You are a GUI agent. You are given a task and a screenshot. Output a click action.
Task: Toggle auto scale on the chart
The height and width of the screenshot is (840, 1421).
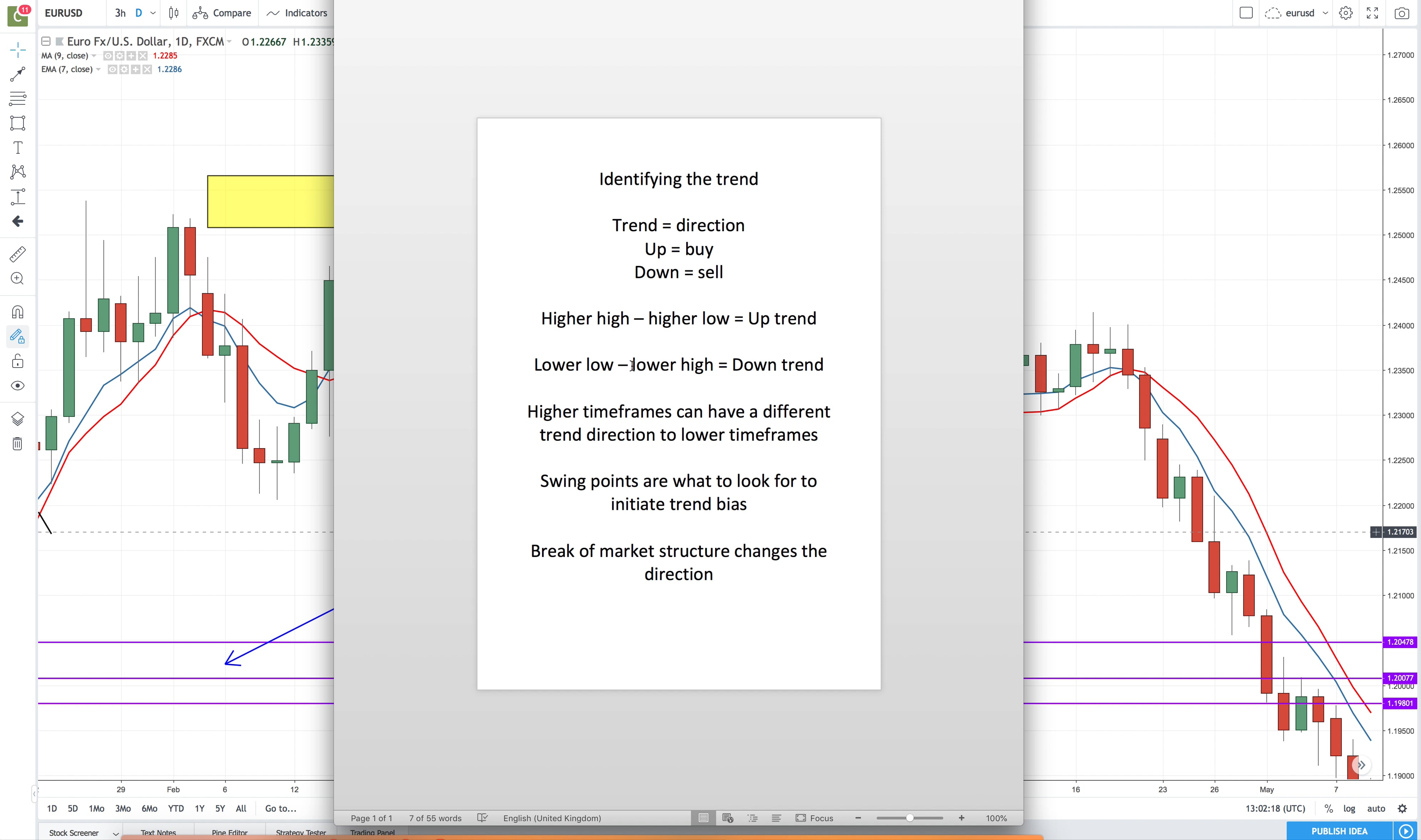tap(1376, 808)
